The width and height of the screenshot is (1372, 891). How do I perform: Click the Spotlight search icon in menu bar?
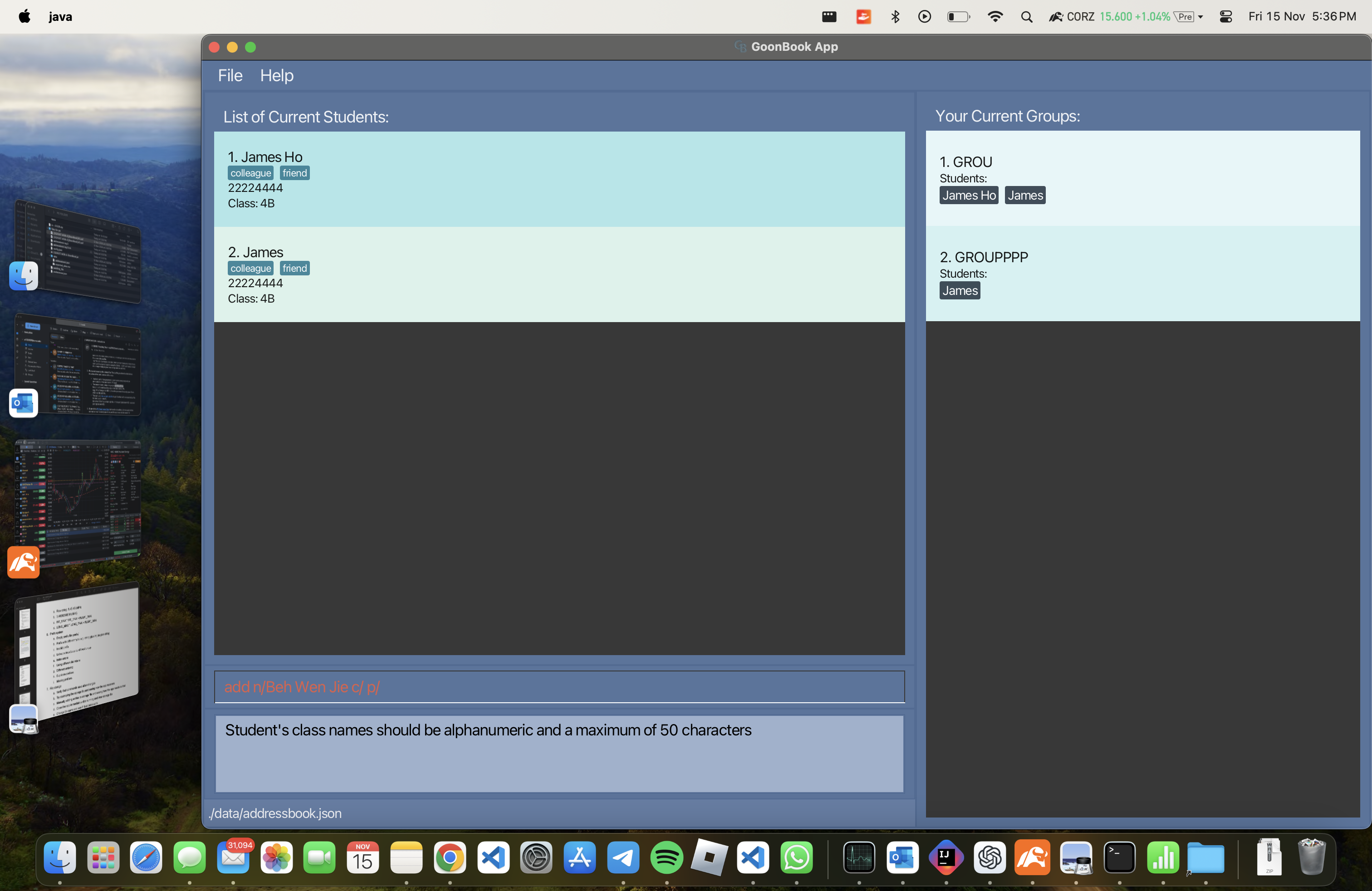point(1026,17)
